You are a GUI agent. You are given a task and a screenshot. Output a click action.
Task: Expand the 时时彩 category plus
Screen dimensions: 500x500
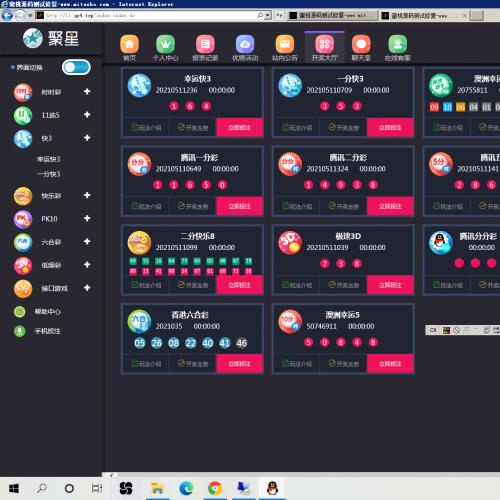pos(87,91)
